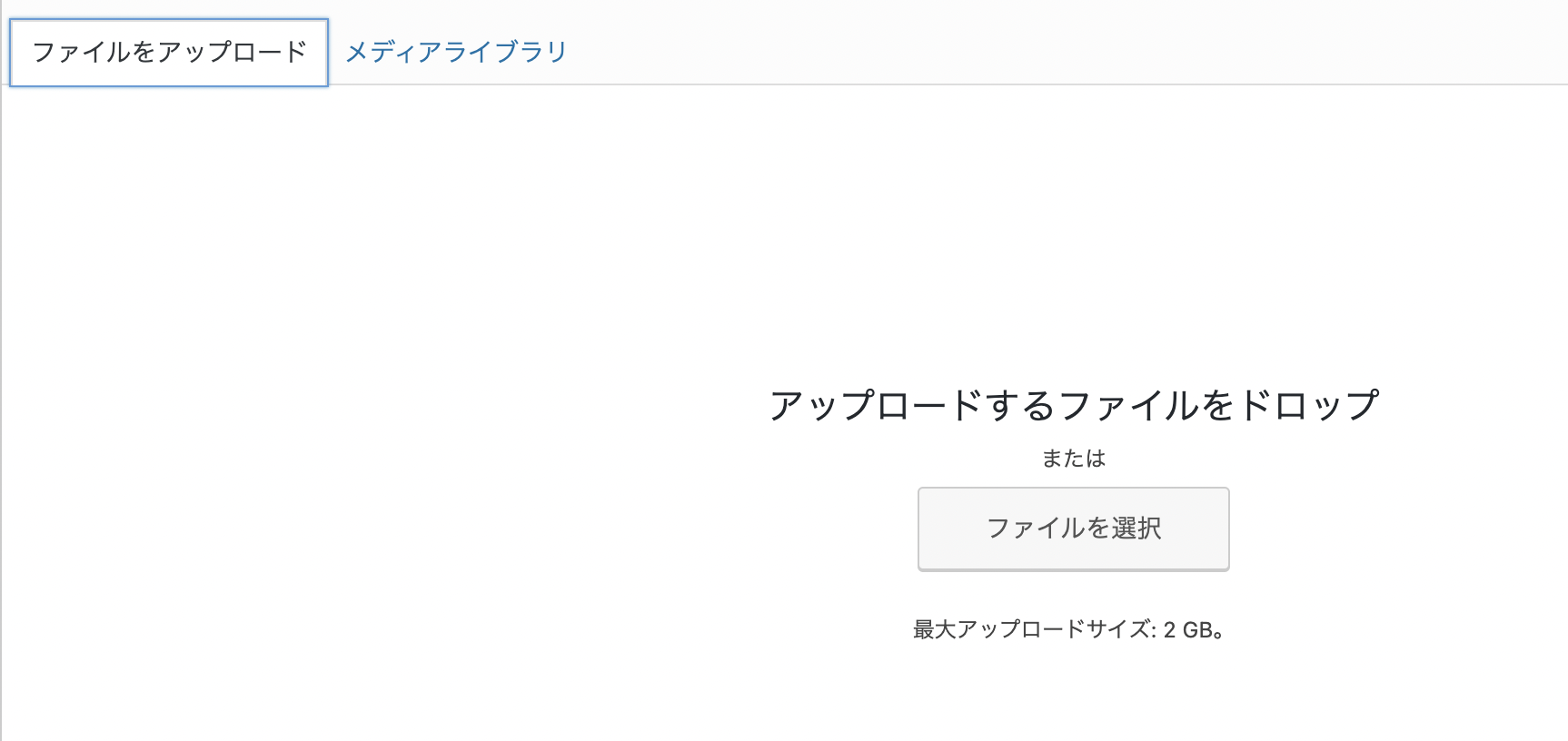Click the ライブラリ part of the second tab

pyautogui.click(x=506, y=53)
